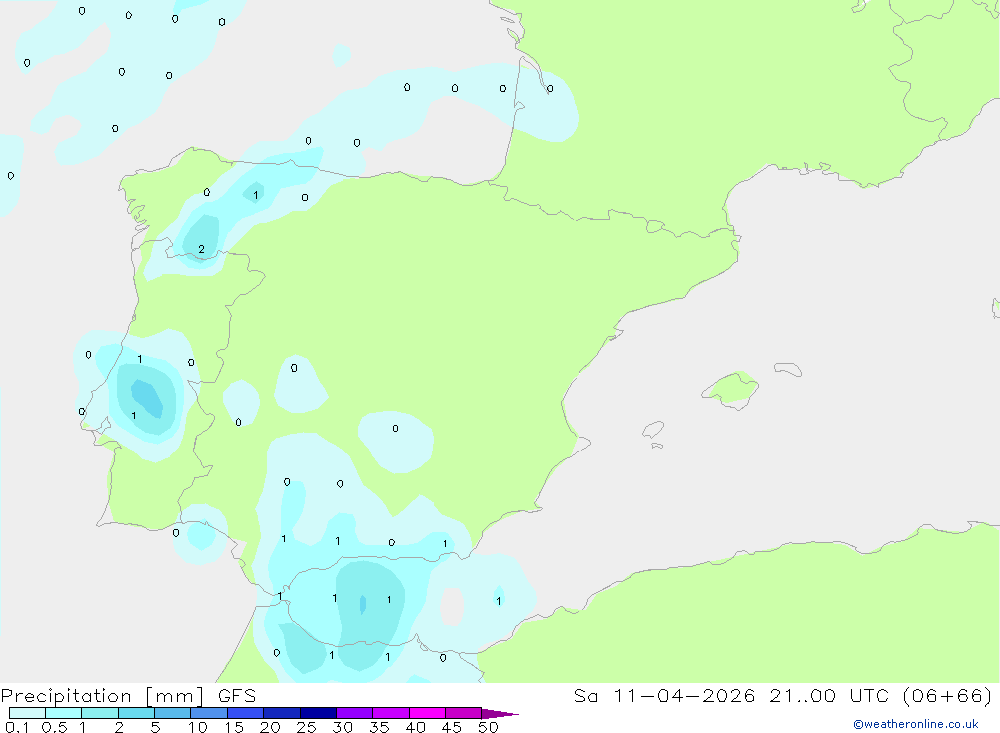Click Ibiza island on the map

pos(653,430)
